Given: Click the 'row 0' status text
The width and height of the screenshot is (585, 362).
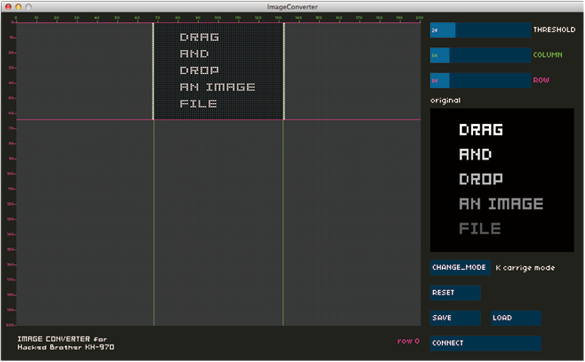Looking at the screenshot, I should coord(408,341).
